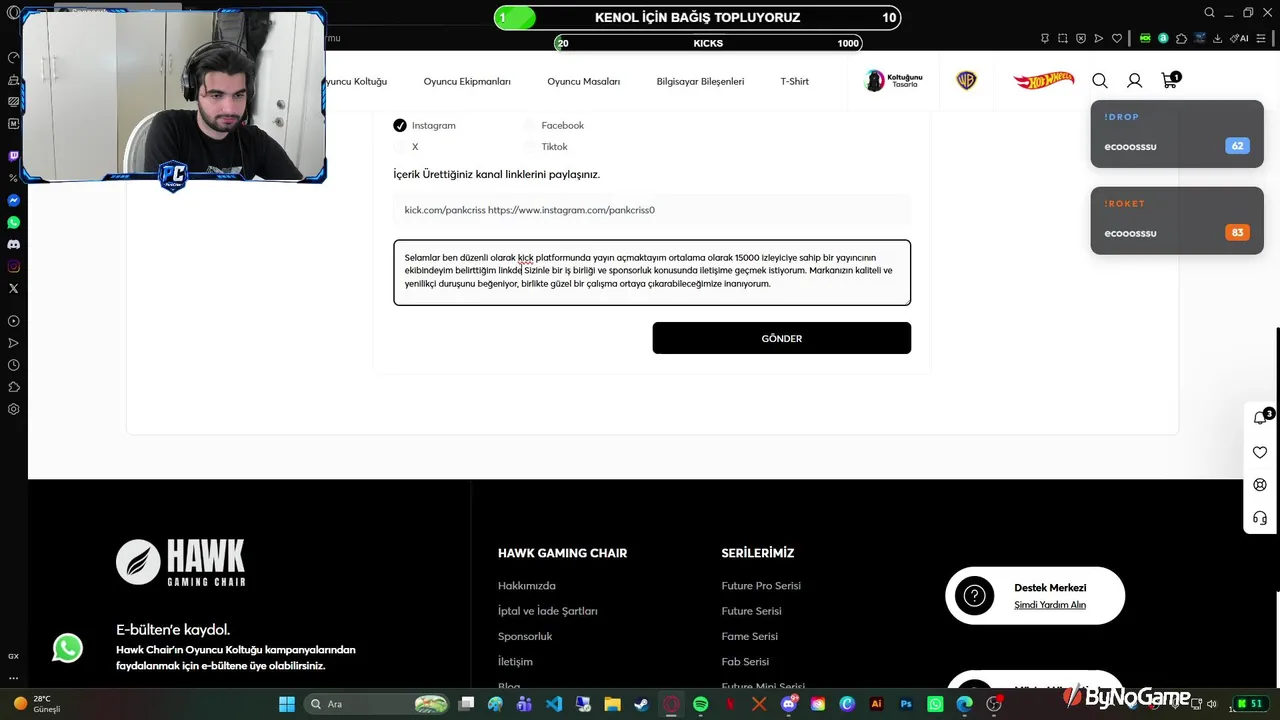
Task: Open the Sponsorluk footer link
Action: pos(525,636)
